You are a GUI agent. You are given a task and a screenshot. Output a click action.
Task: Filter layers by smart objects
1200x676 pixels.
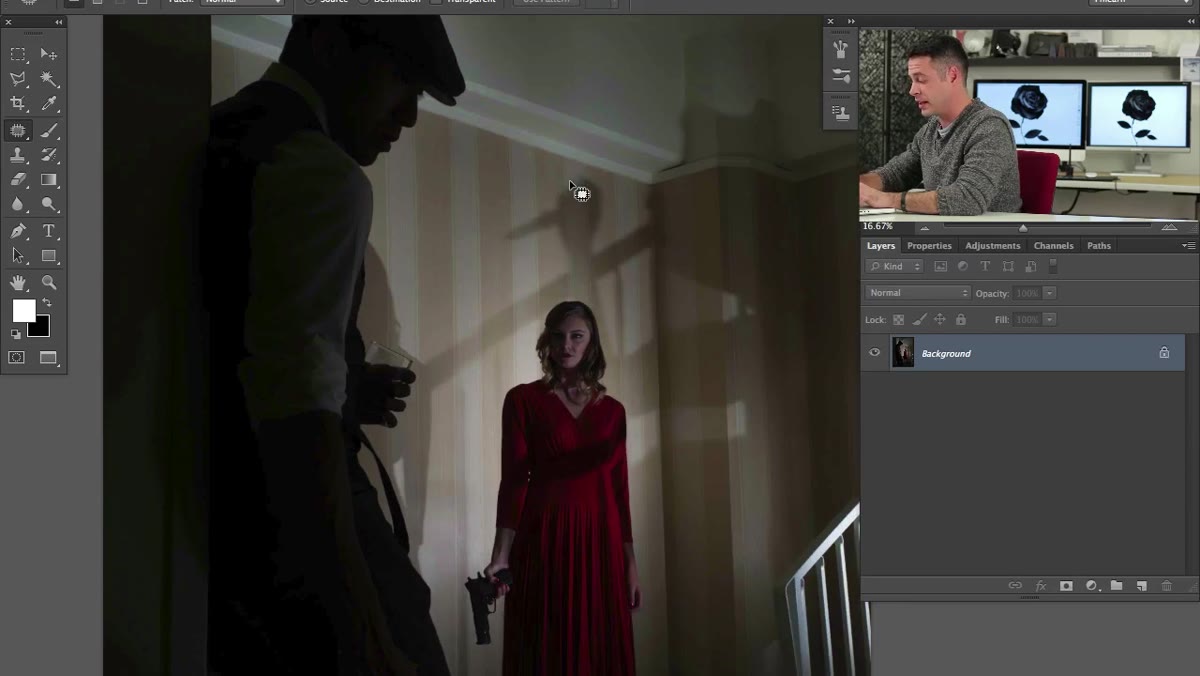(x=1030, y=267)
